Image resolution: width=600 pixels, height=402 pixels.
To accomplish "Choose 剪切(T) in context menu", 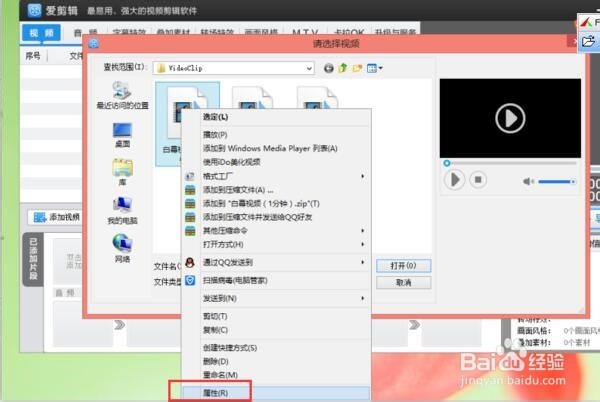I will [276, 316].
